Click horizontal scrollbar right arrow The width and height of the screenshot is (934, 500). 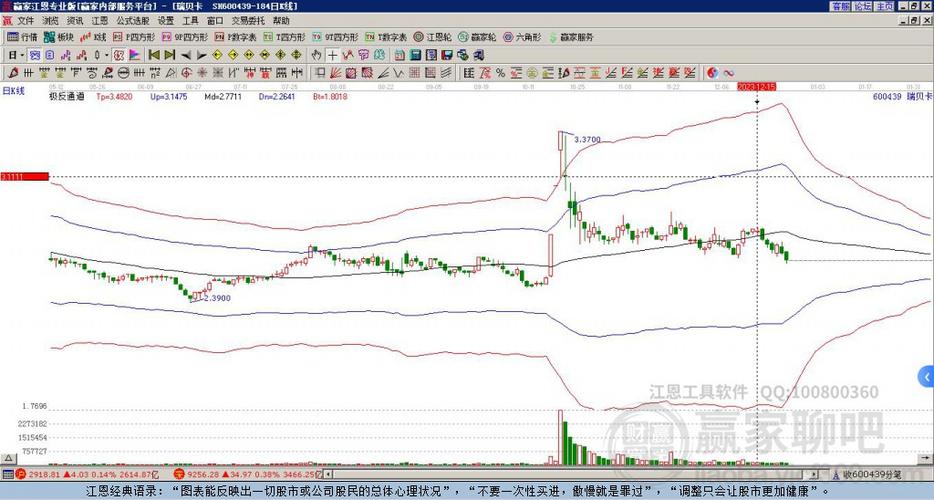tap(815, 475)
